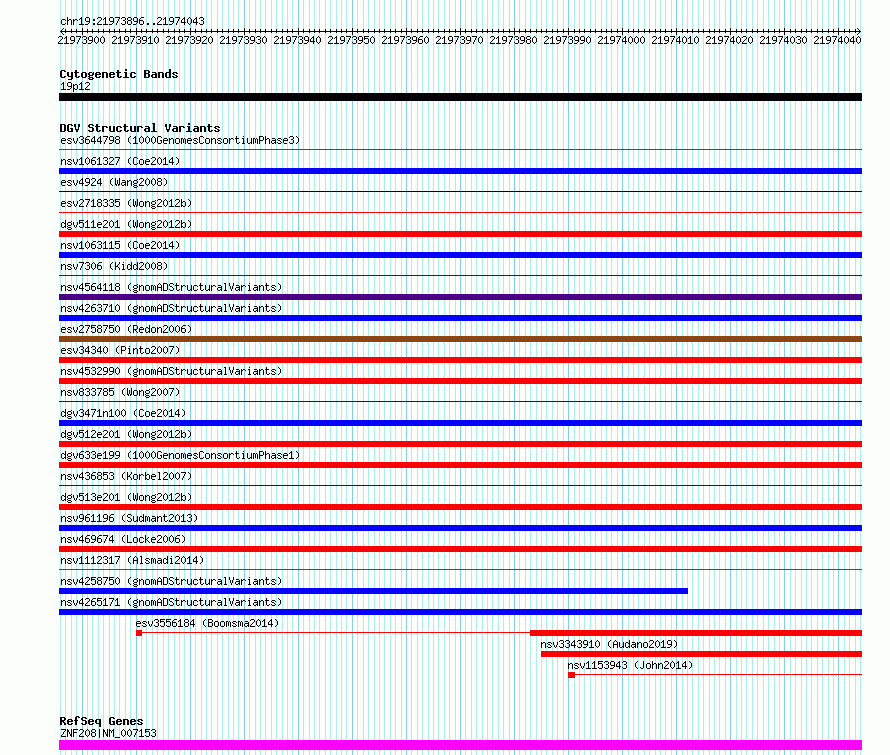This screenshot has height=755, width=890.
Task: Click ruler position 21974000
Action: click(x=621, y=40)
